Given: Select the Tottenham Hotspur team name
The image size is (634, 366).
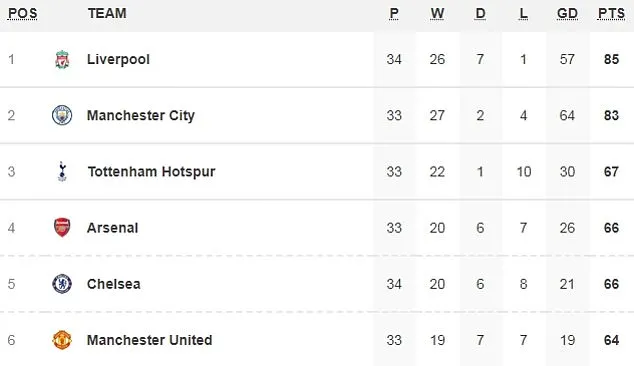Looking at the screenshot, I should click(151, 172).
